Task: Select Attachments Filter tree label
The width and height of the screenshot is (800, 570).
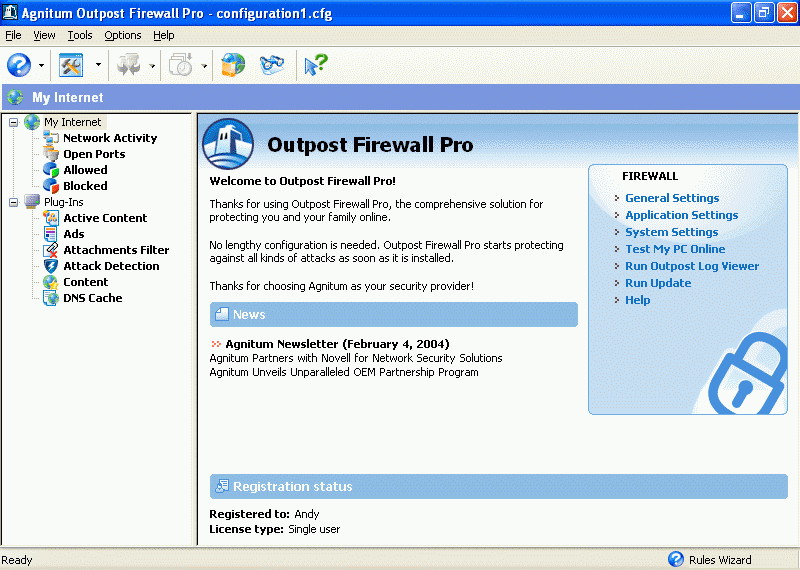Action: pyautogui.click(x=116, y=250)
